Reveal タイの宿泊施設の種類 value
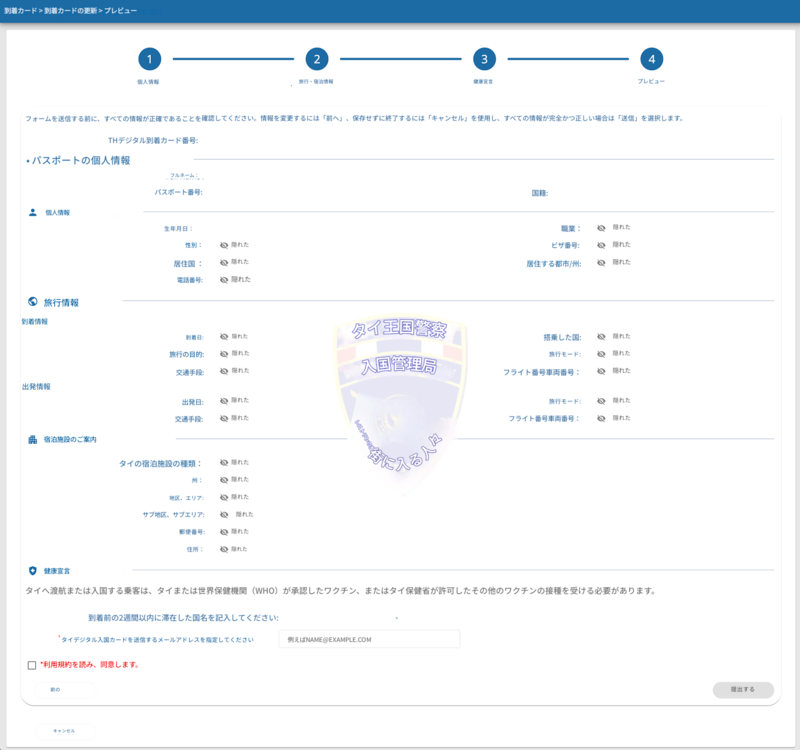This screenshot has width=800, height=750. click(224, 463)
